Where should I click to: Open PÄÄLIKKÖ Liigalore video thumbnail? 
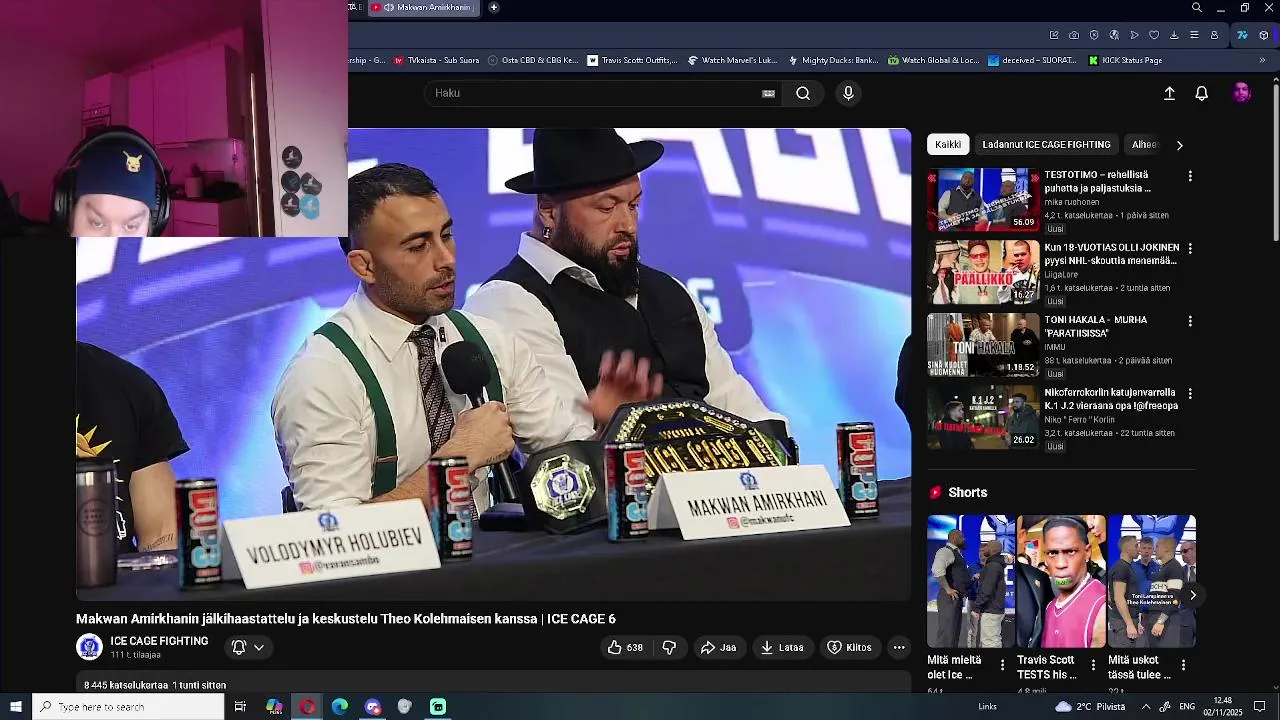pos(983,272)
